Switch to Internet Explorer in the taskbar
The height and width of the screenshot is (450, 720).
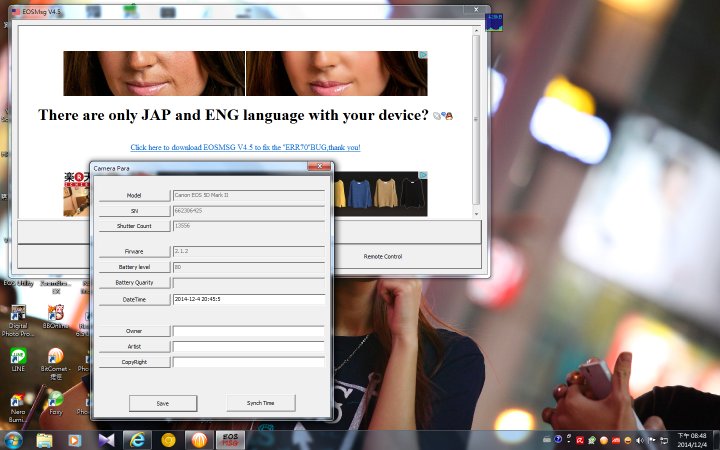(137, 440)
